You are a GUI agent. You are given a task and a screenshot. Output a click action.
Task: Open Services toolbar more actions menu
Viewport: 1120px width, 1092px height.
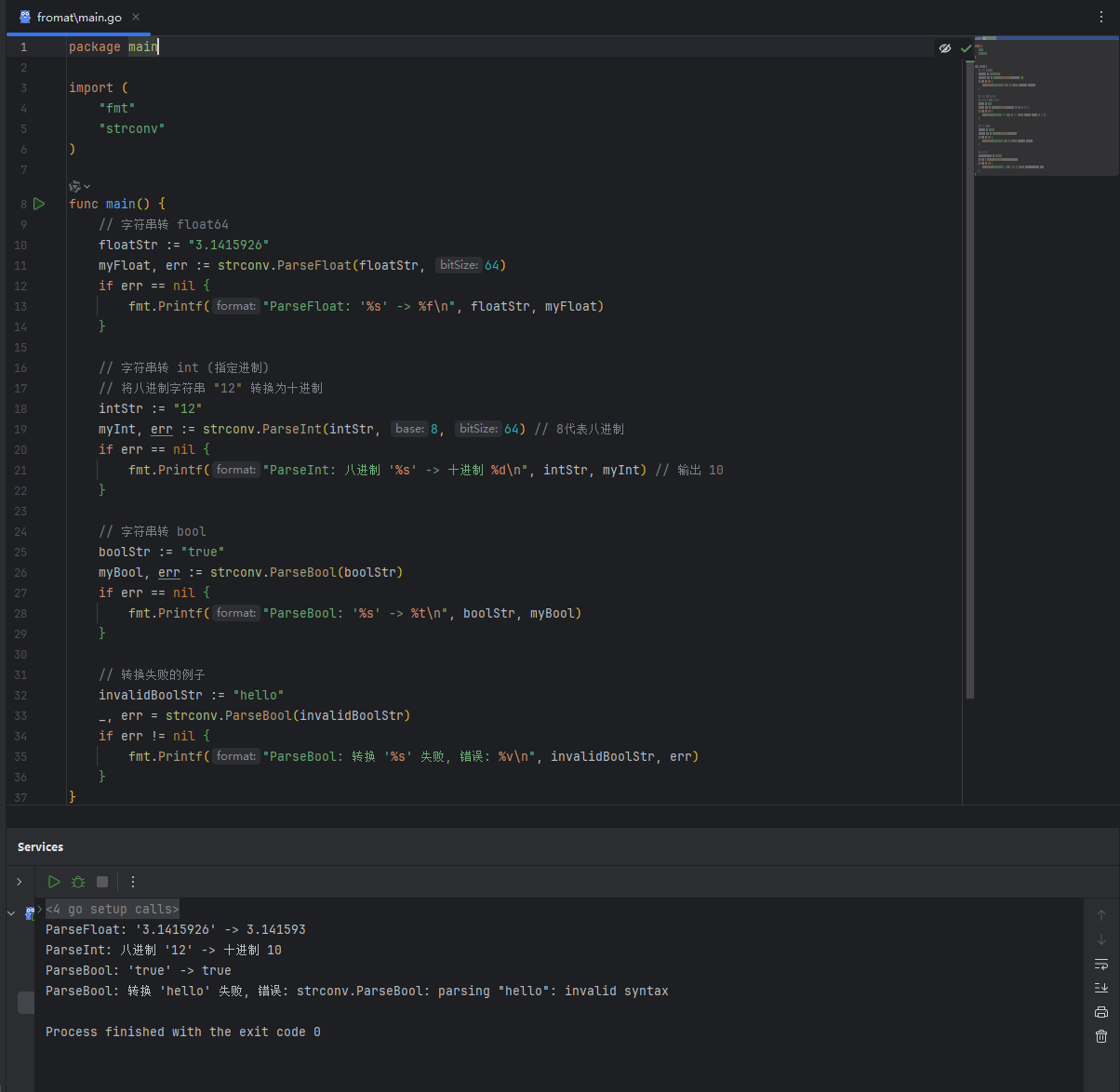133,882
